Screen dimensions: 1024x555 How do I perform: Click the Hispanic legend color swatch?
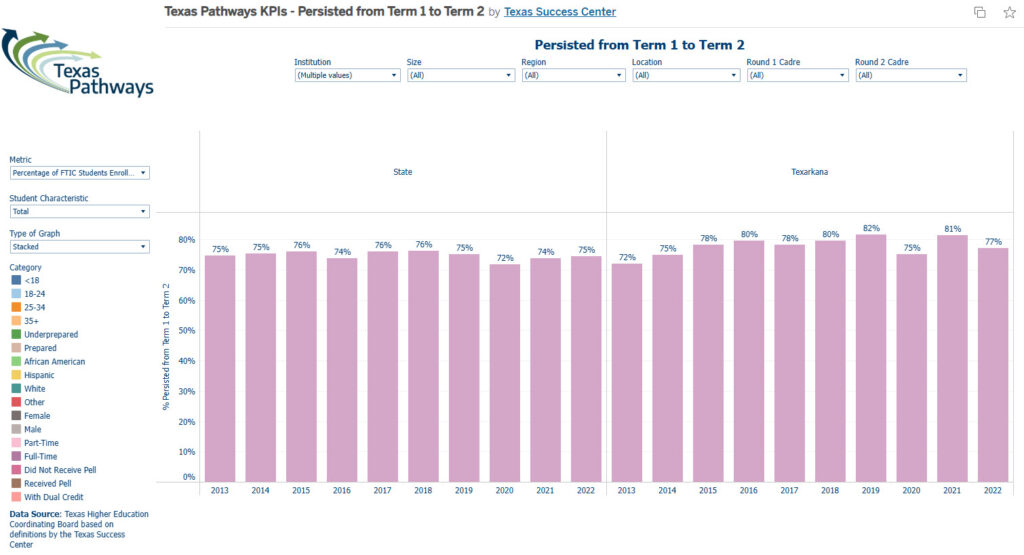15,375
